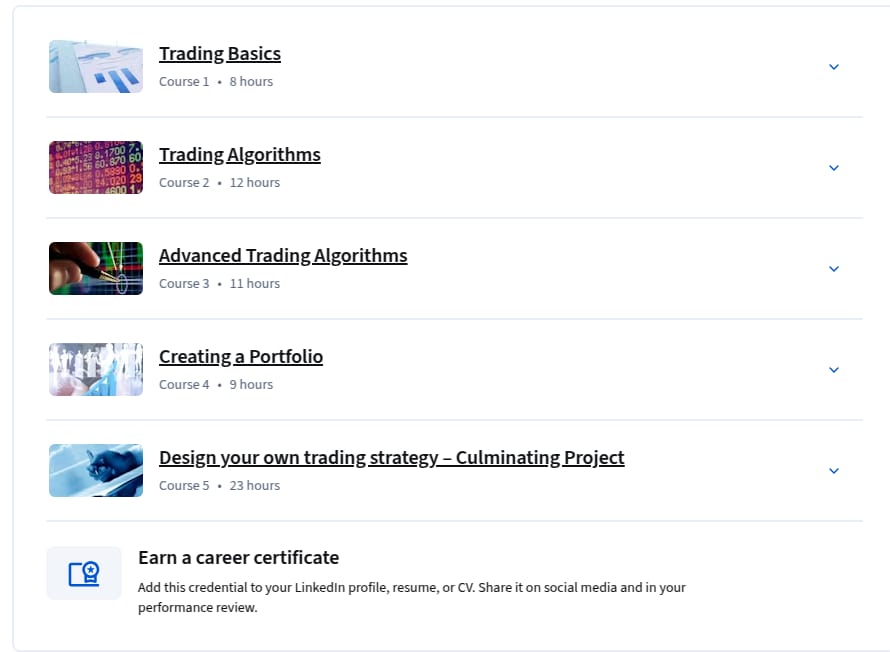This screenshot has width=890, height=652.
Task: Click the career certificate badge icon
Action: (84, 573)
